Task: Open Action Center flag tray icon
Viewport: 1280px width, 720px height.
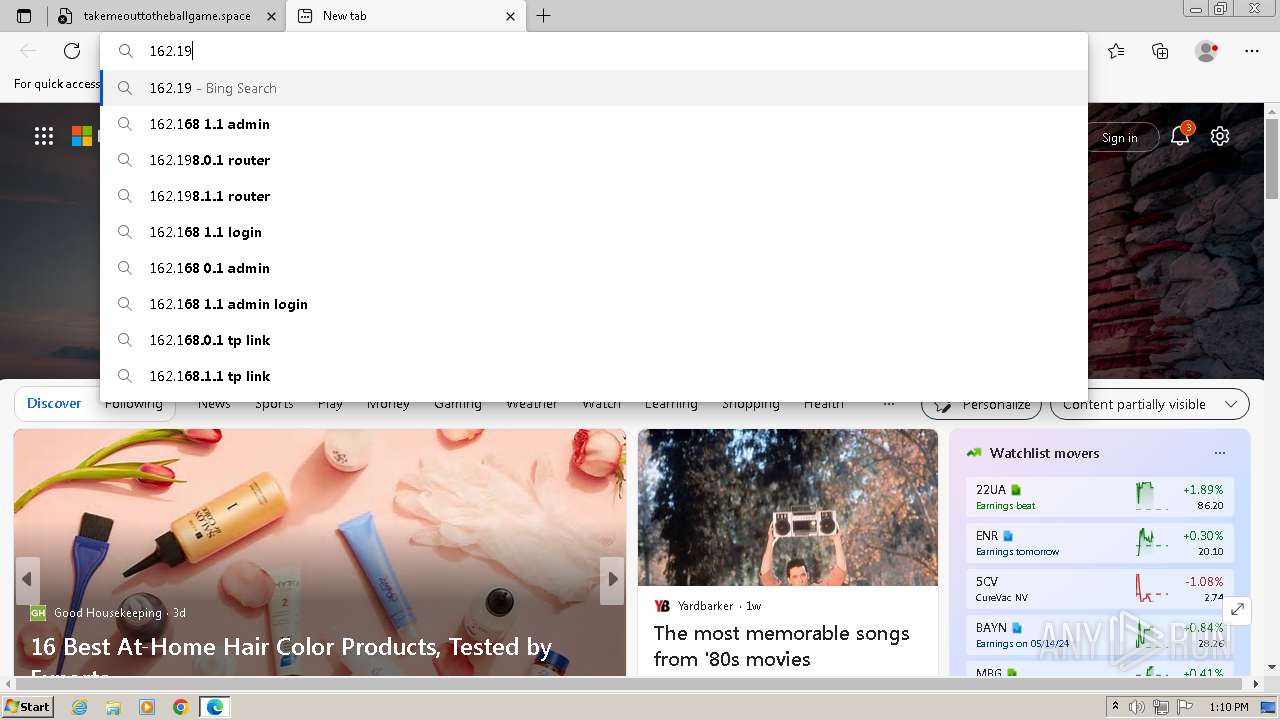Action: point(1185,707)
